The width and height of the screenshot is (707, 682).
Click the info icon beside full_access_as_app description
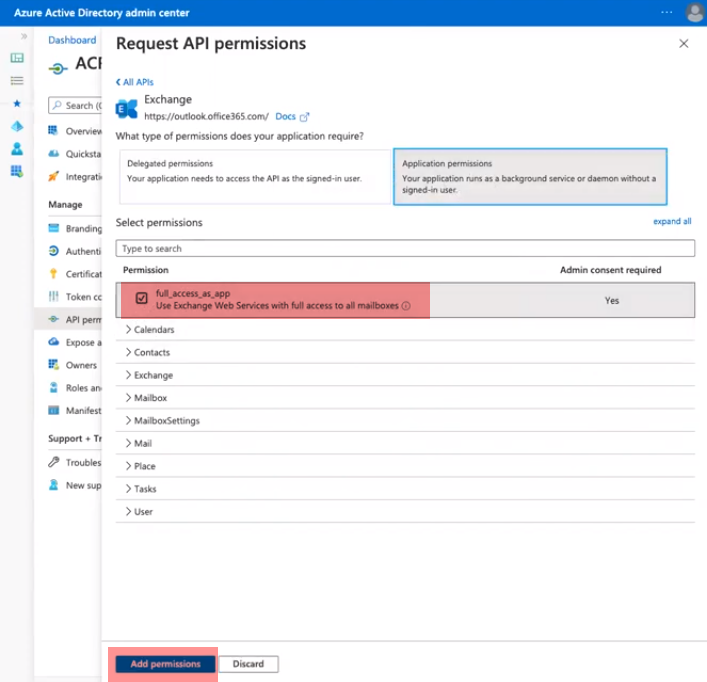click(406, 306)
